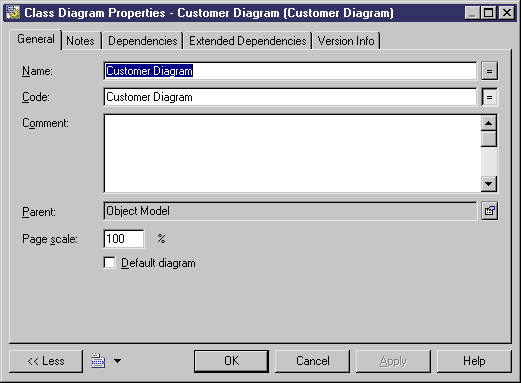Switch to the General tab
Screen dimensions: 521x383
pos(36,39)
